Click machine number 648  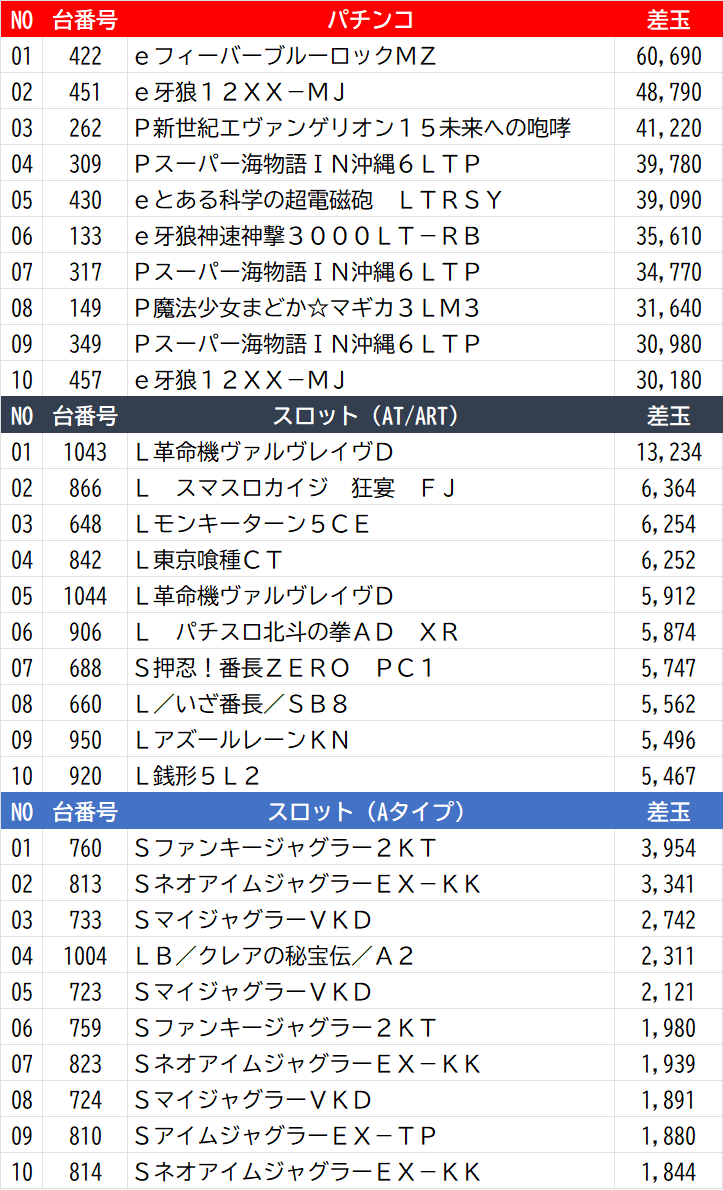point(85,524)
